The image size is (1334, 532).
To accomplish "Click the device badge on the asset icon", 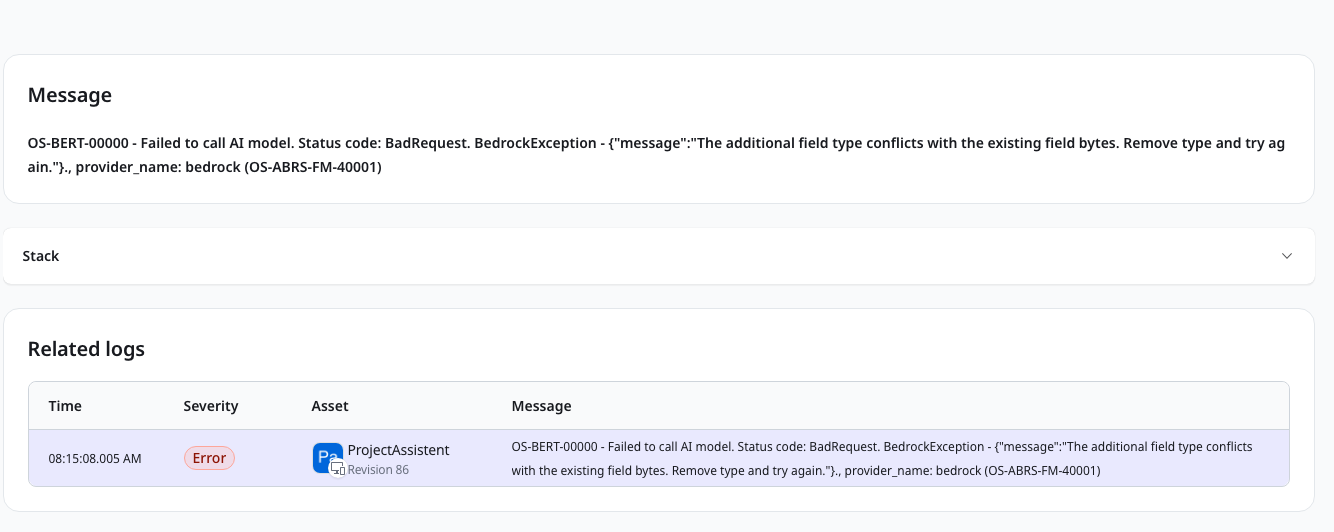I will 337,468.
